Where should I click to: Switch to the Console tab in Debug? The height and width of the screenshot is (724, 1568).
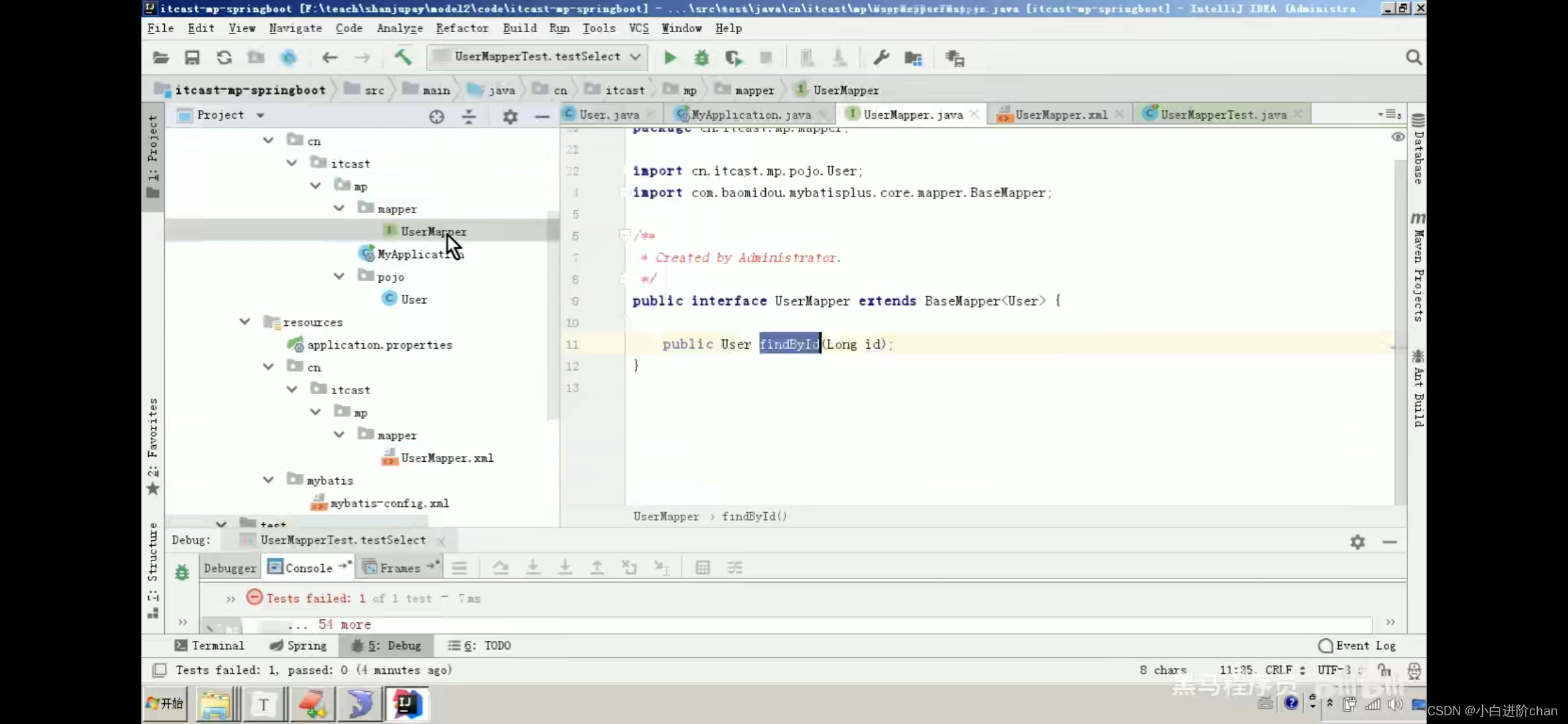308,568
